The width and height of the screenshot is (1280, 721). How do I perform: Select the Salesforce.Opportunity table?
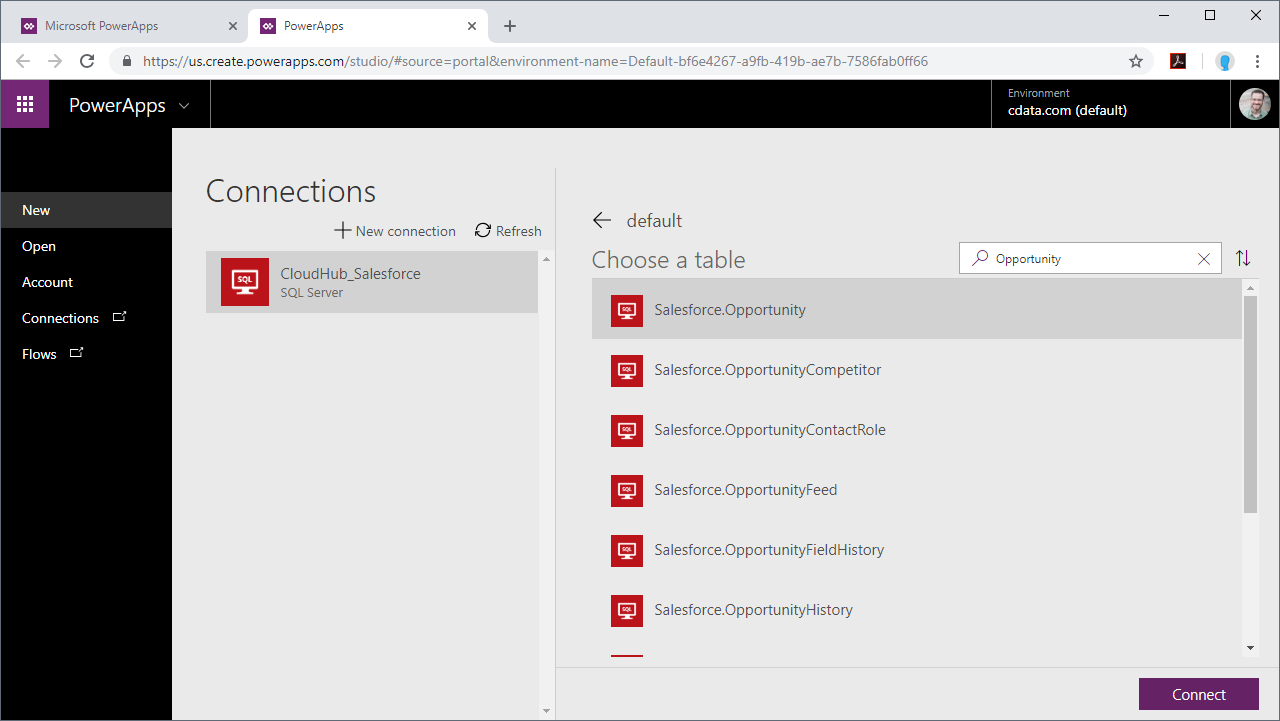[x=917, y=310]
